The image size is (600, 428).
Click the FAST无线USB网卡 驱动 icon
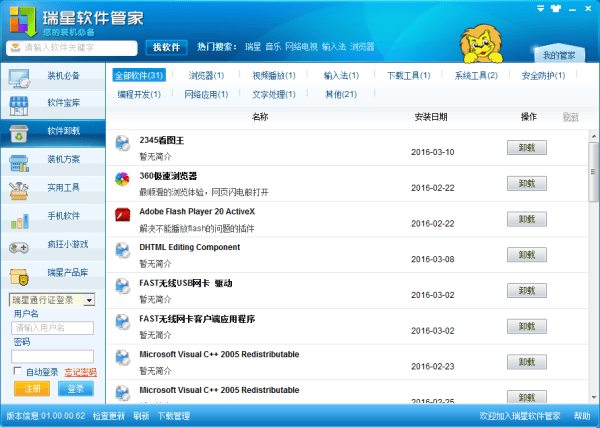point(122,286)
